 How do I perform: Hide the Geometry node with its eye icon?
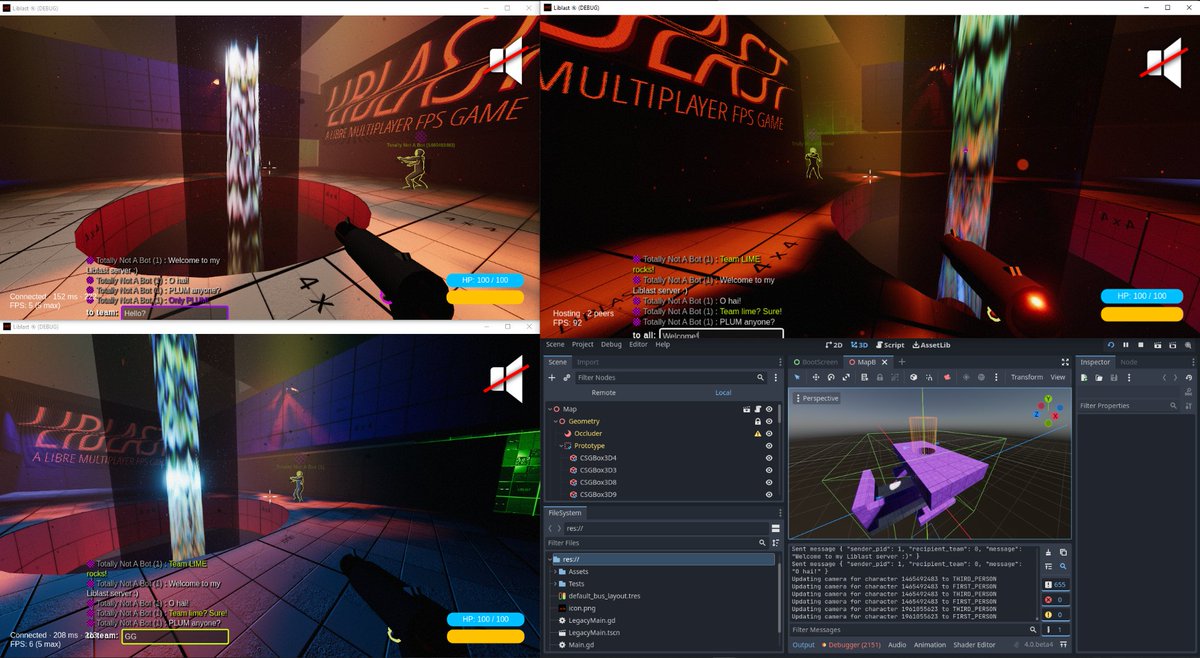tap(770, 421)
